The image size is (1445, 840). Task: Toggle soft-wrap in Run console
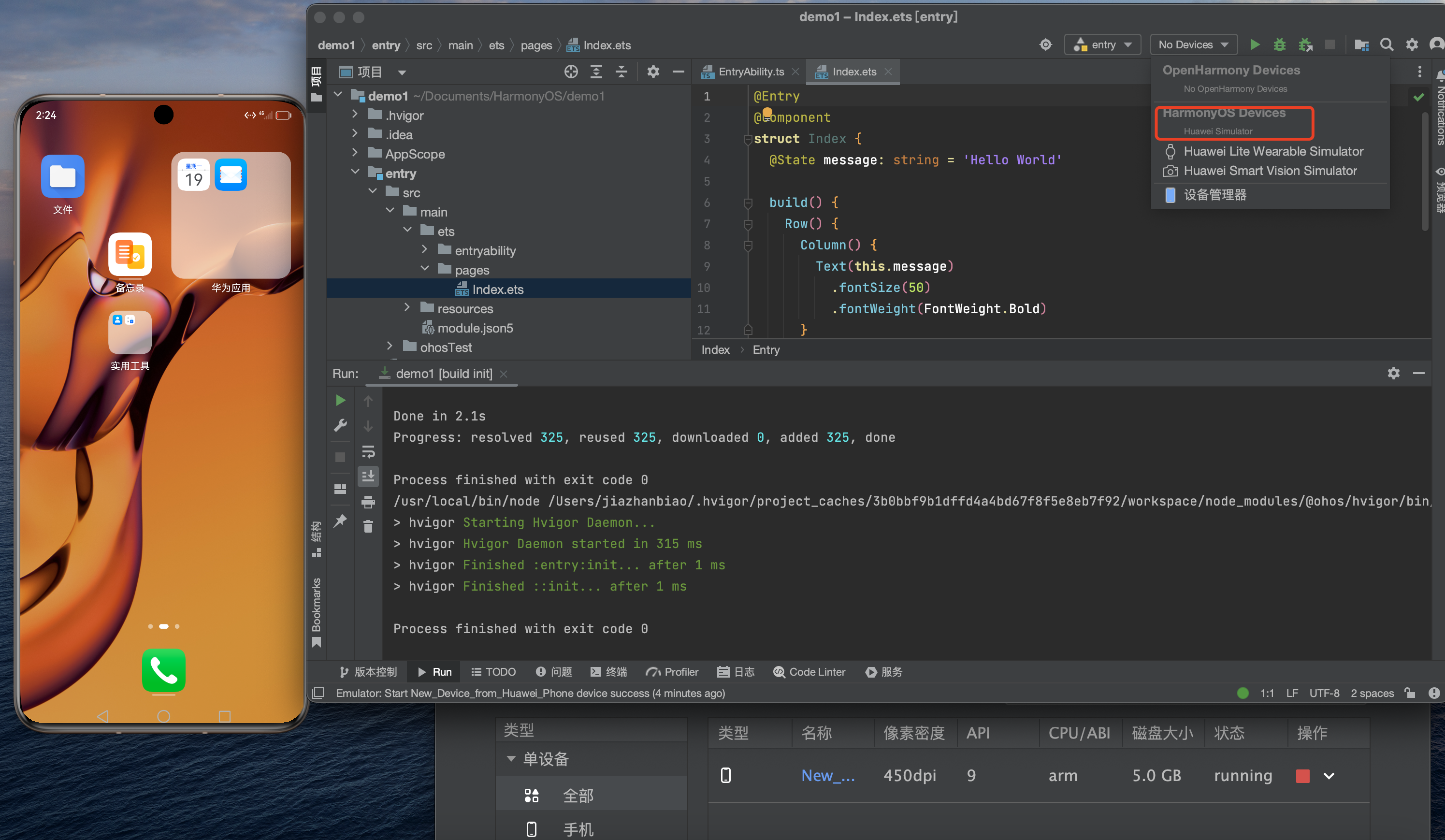point(368,452)
